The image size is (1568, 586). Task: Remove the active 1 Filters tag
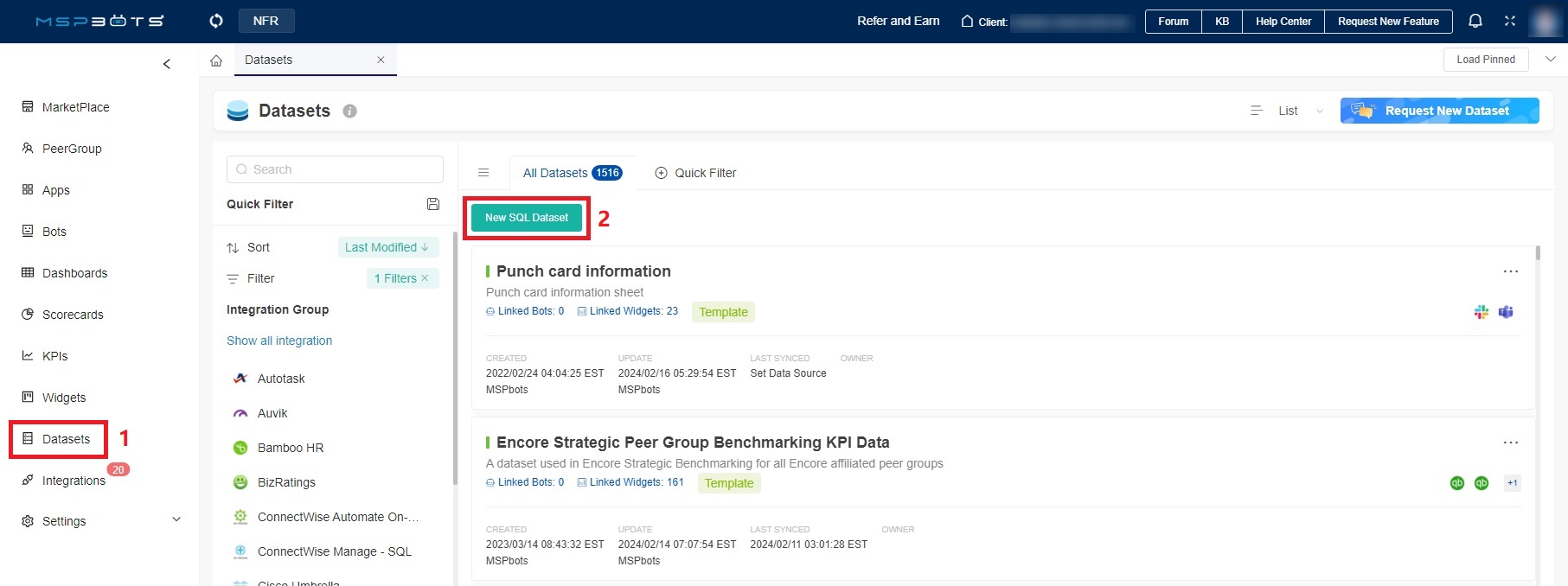pos(425,278)
